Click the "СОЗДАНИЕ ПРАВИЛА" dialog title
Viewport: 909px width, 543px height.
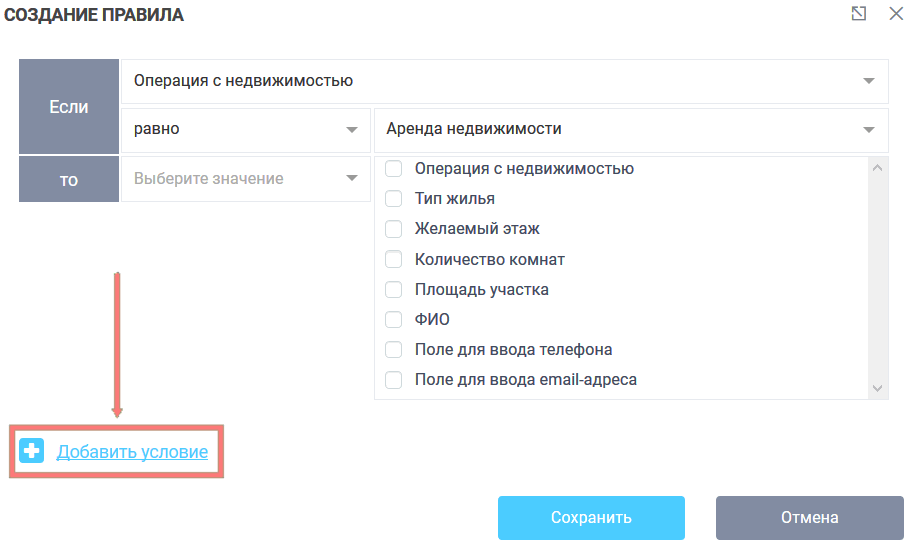[94, 14]
